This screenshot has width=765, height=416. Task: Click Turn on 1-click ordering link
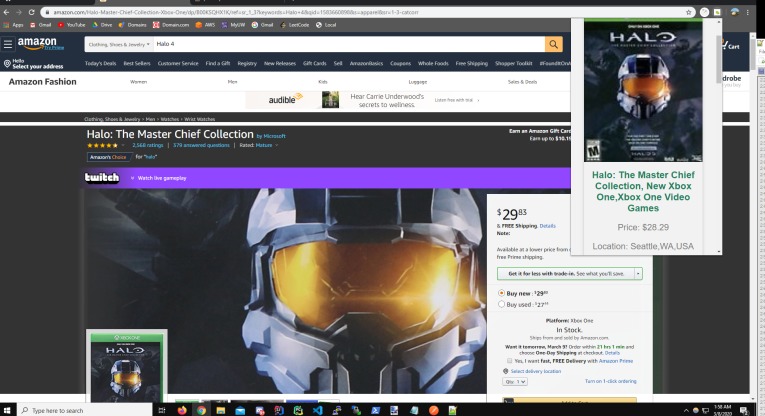pos(610,381)
